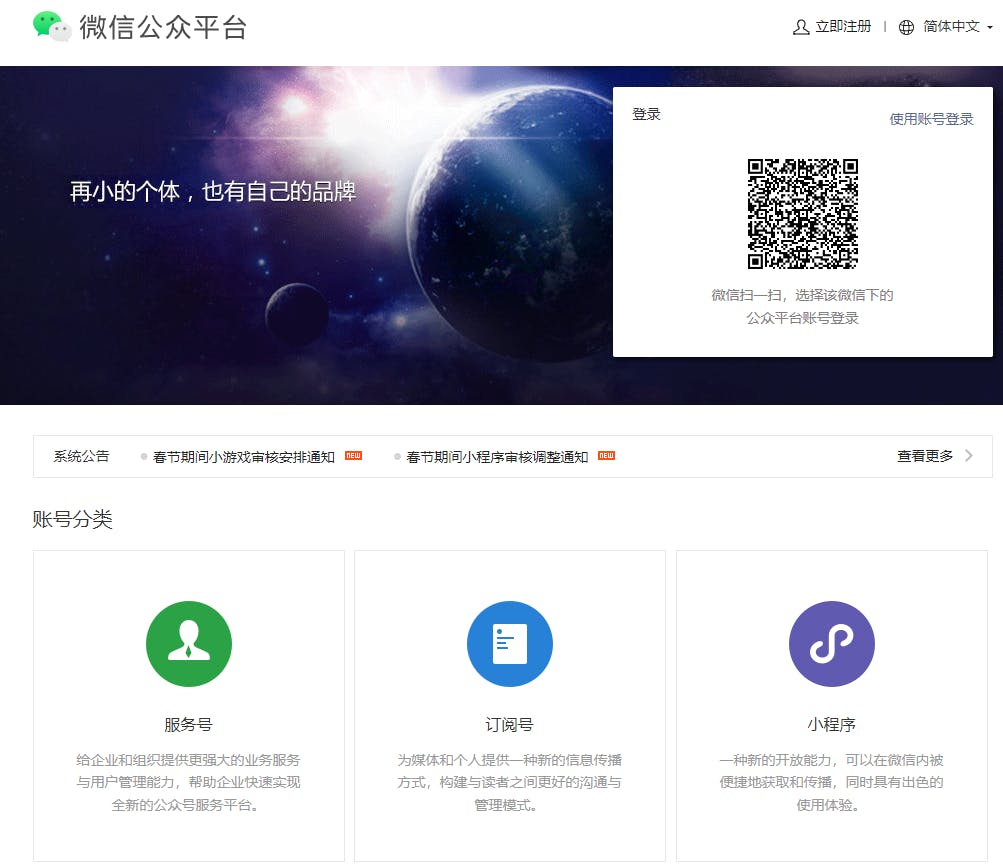Click the 微信公众平台 title text
The height and width of the screenshot is (865, 1003).
(162, 28)
